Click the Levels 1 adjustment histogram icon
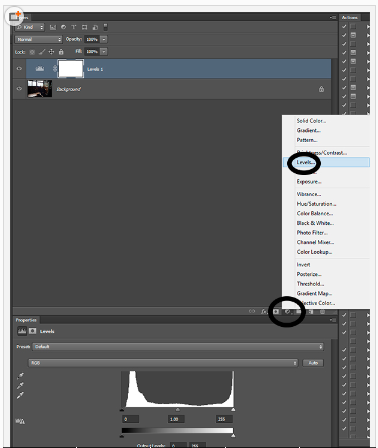Viewport: 378px width, 448px height. click(40, 69)
